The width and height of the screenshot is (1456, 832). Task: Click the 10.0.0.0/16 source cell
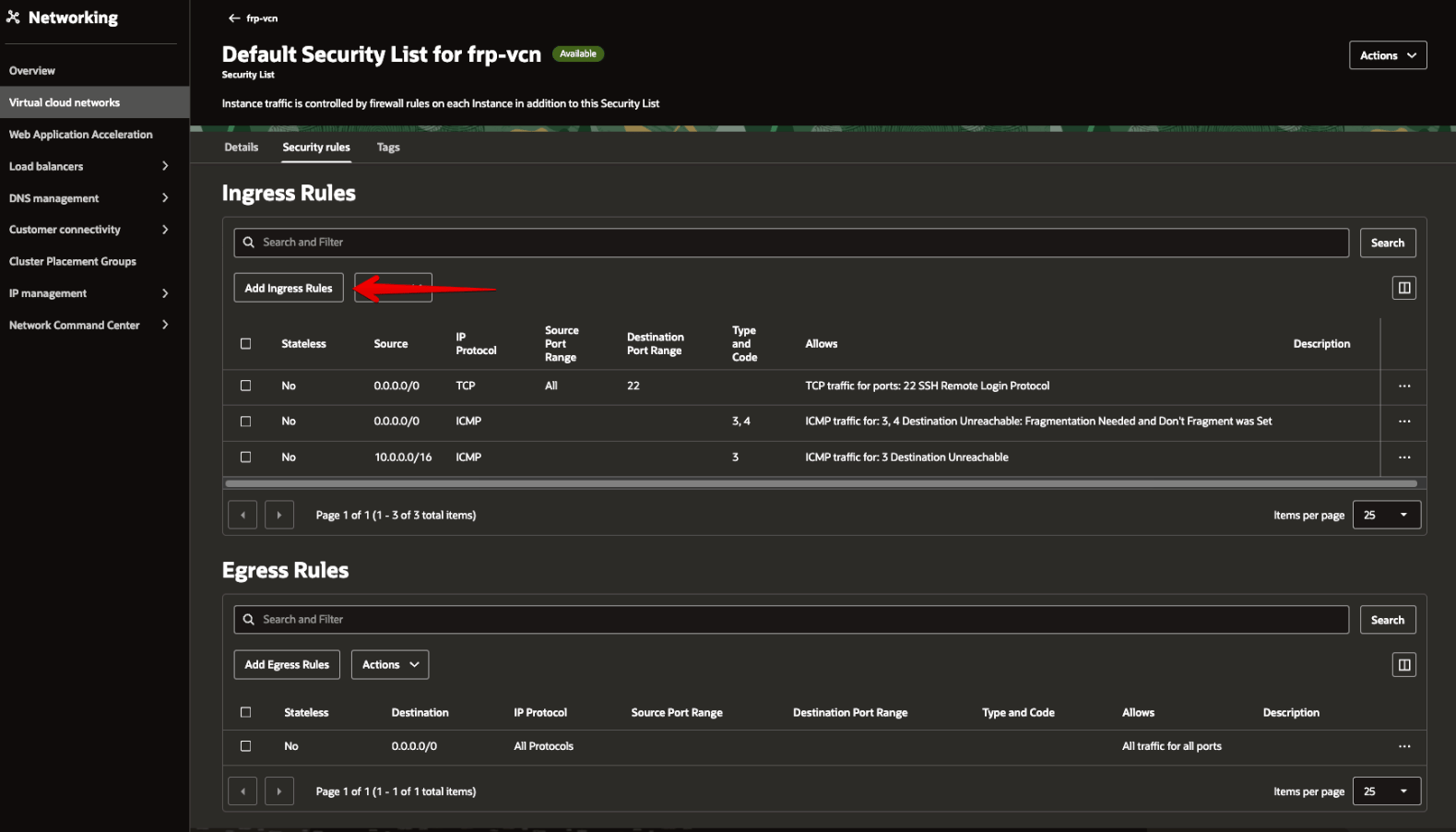coord(403,458)
